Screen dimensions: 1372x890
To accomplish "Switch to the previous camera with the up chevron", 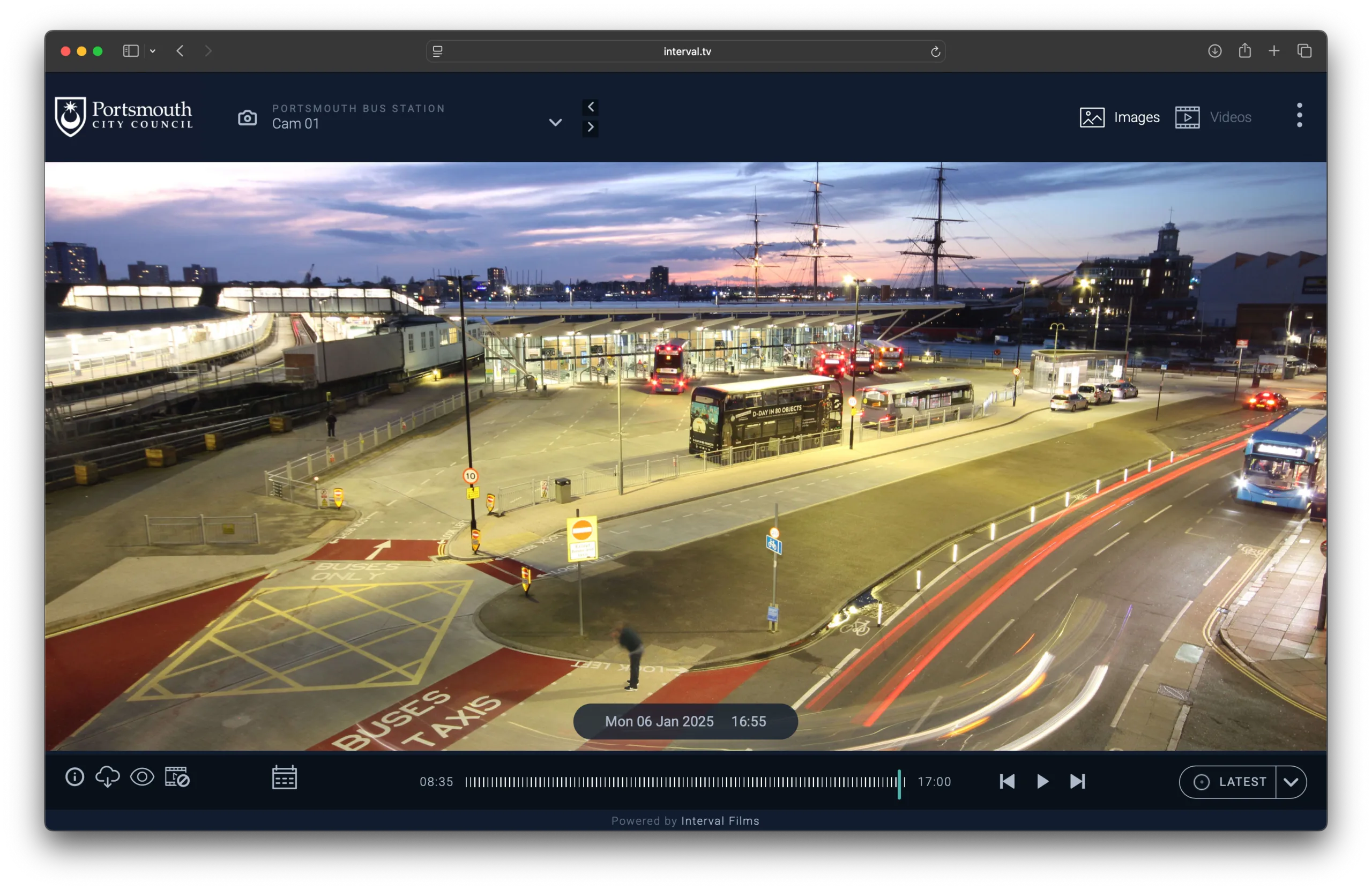I will 590,107.
